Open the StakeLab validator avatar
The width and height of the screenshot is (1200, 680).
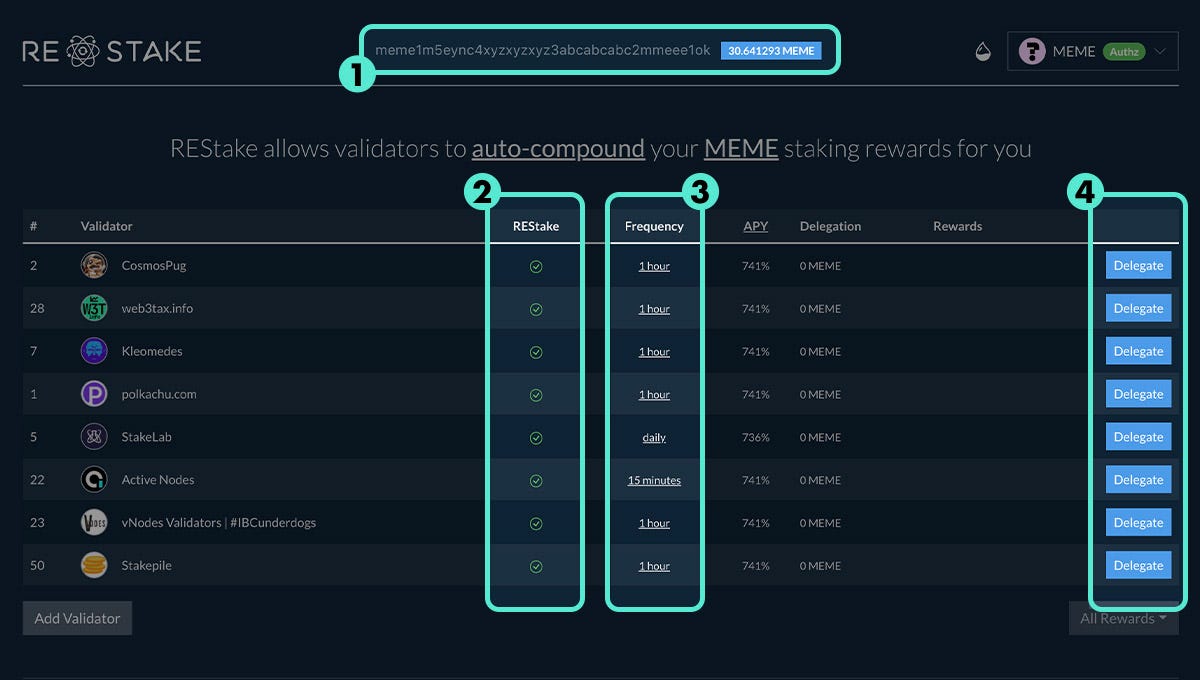click(x=94, y=437)
